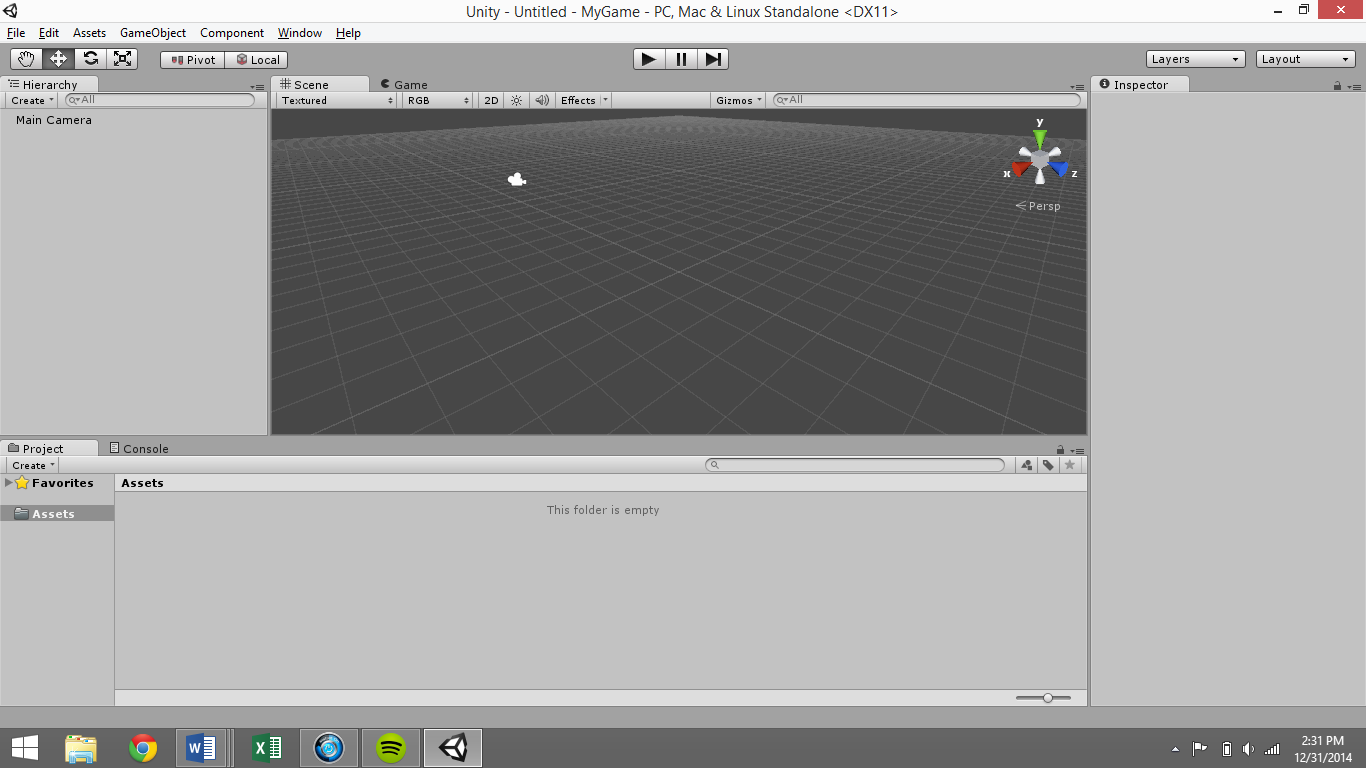
Task: Select Main Camera in the Hierarchy
Action: tap(54, 120)
